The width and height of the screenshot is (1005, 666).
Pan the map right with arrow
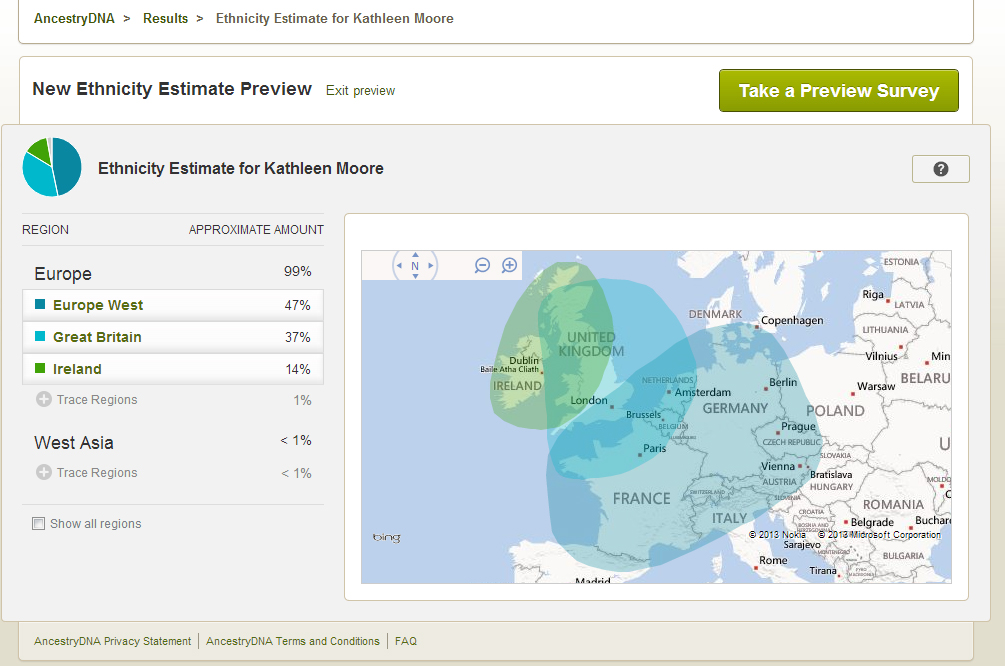point(431,266)
